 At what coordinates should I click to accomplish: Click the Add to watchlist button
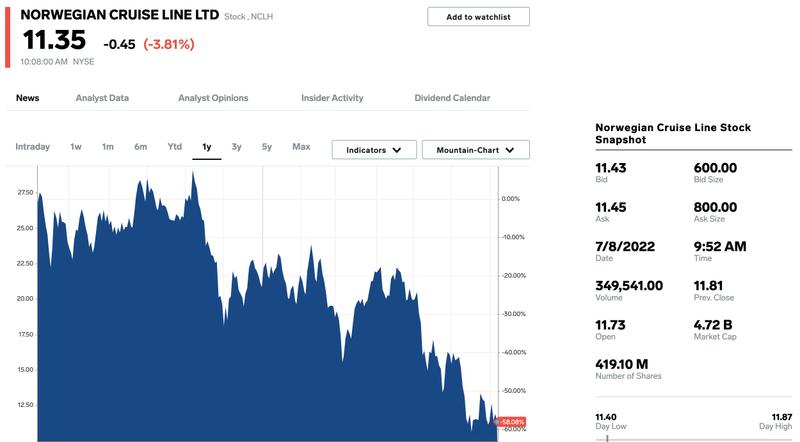478,17
